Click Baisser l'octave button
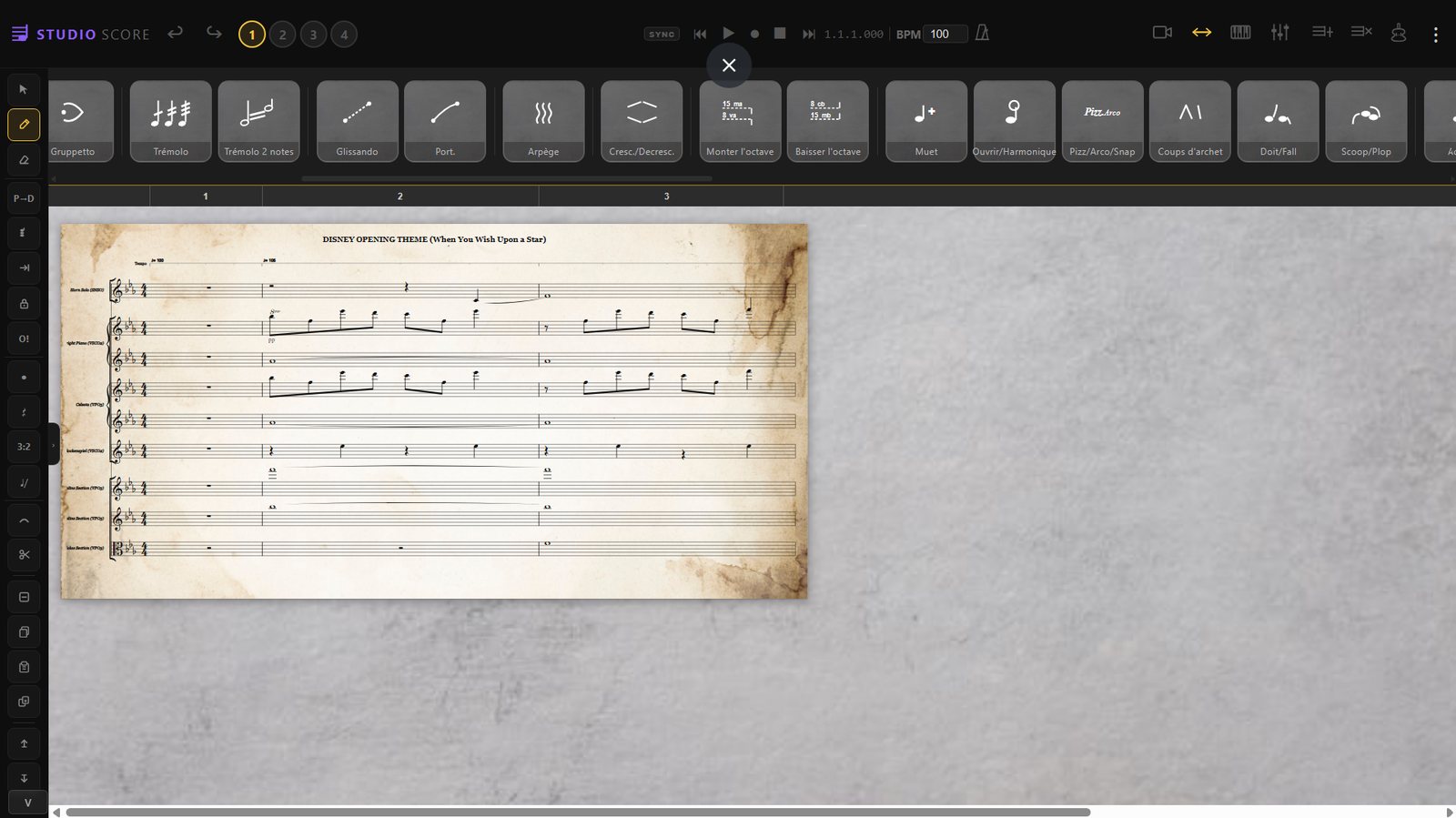Image resolution: width=1456 pixels, height=818 pixels. point(828,121)
